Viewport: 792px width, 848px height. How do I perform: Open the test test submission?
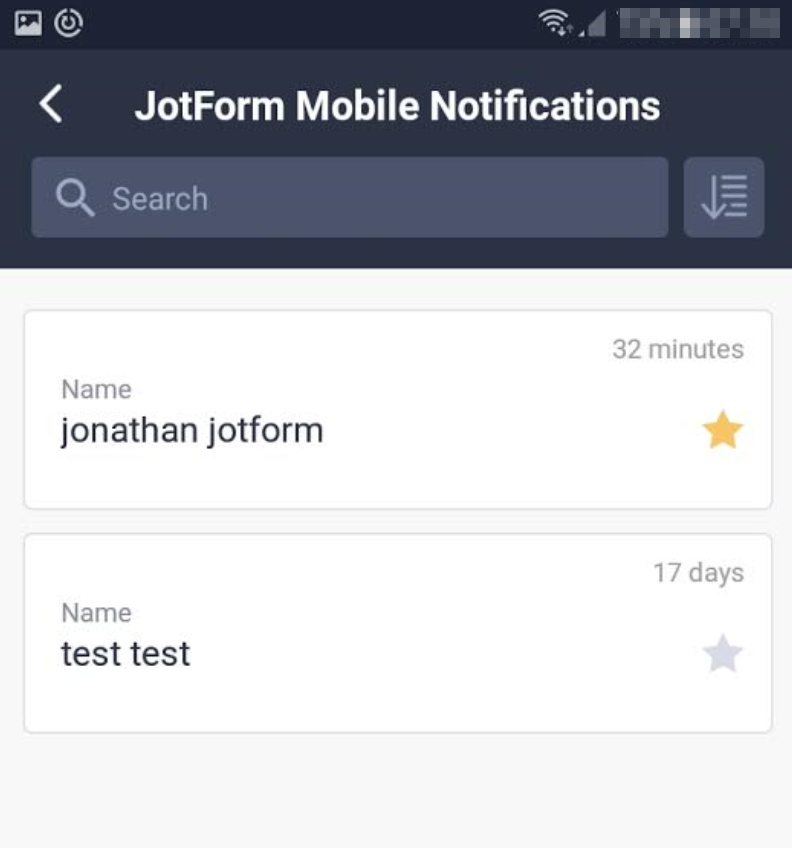126,654
